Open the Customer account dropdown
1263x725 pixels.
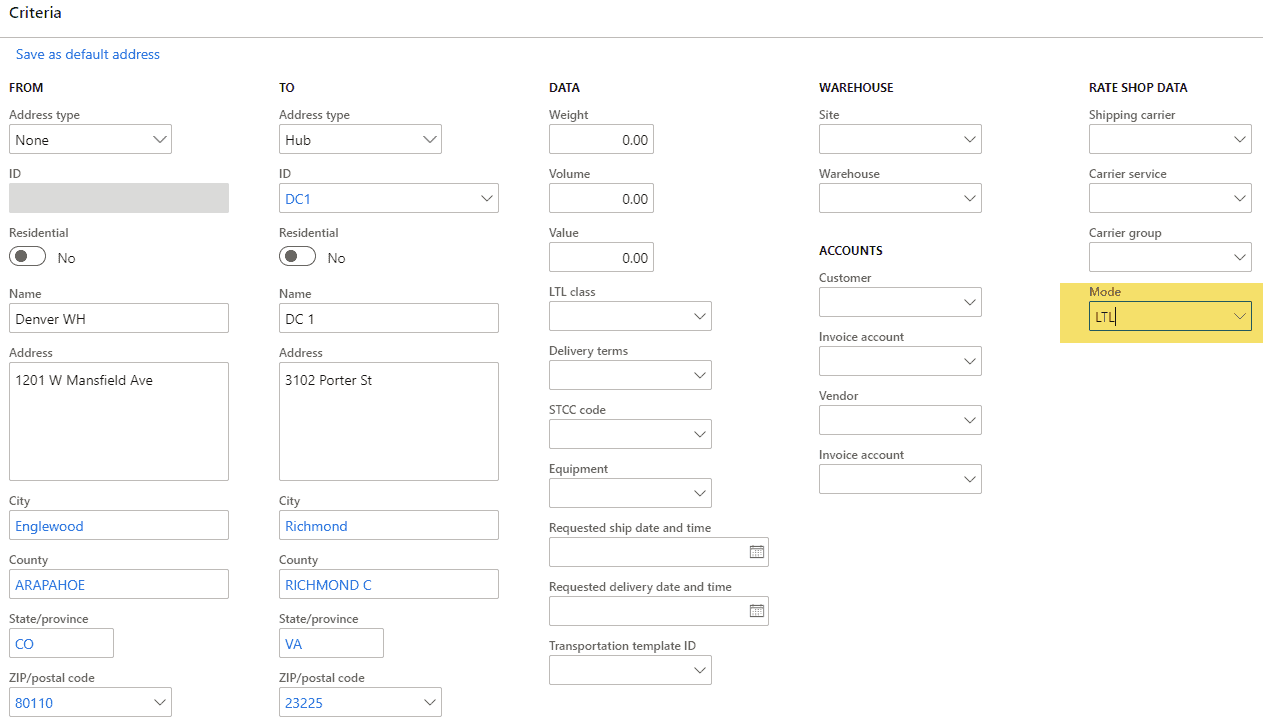(970, 302)
